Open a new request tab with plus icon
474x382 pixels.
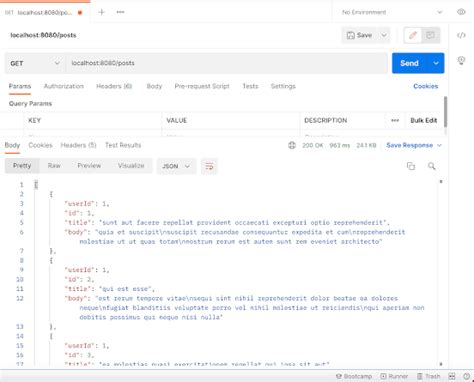[101, 12]
